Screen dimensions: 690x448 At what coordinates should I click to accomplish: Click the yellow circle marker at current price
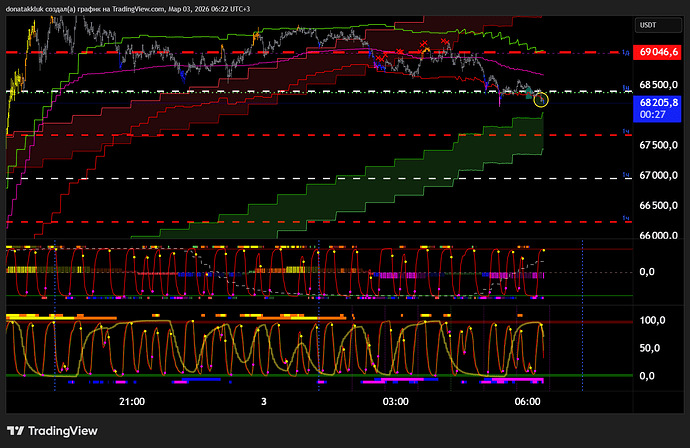tap(541, 99)
